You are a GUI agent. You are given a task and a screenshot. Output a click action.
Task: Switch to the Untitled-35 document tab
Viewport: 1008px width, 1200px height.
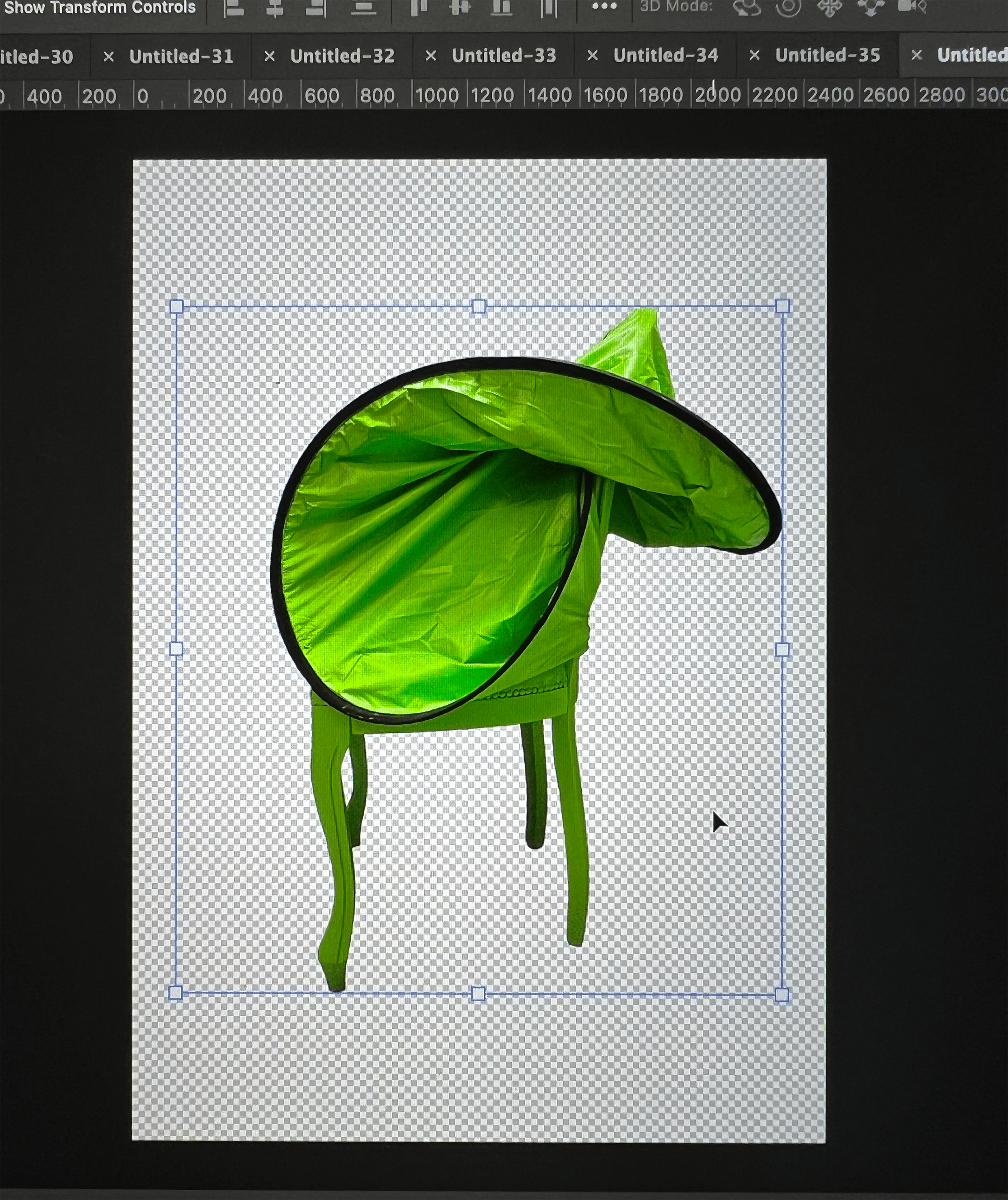(828, 55)
